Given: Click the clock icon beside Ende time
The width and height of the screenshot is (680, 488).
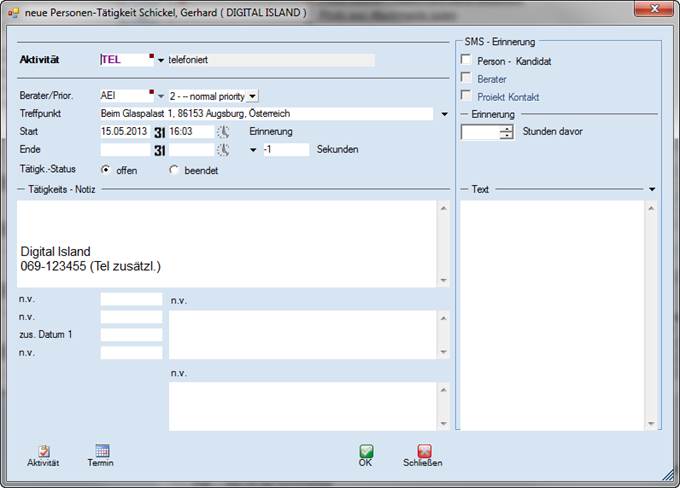Looking at the screenshot, I should (x=223, y=150).
